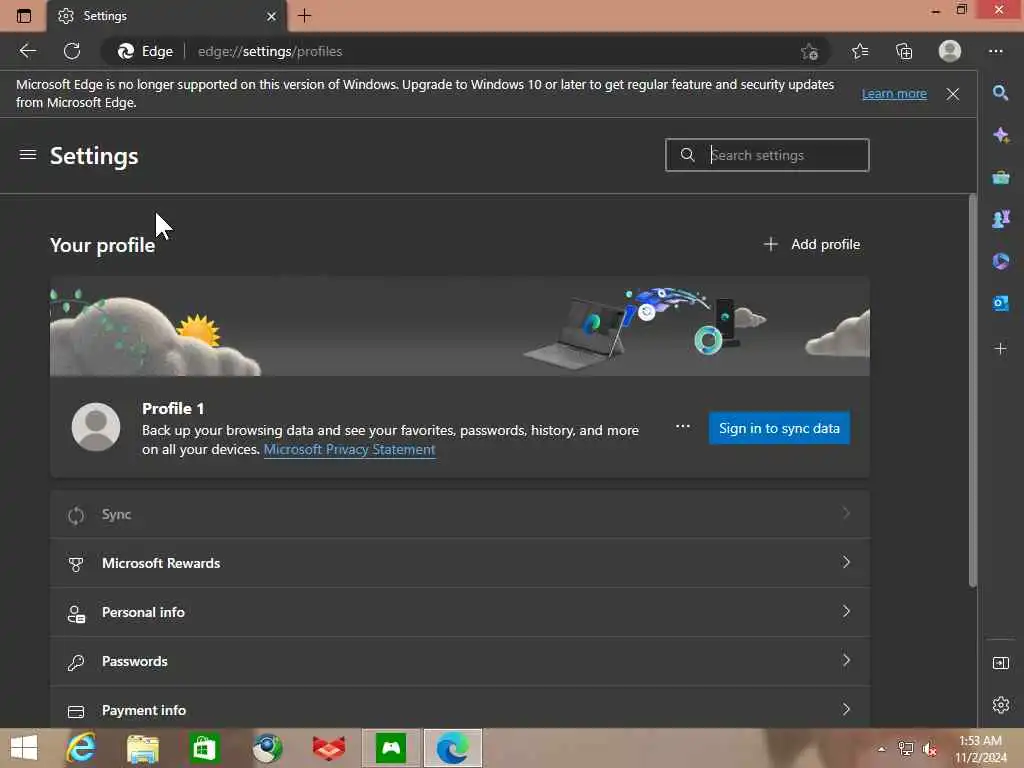The width and height of the screenshot is (1024, 768).
Task: Click Sign in to sync data
Action: [779, 428]
